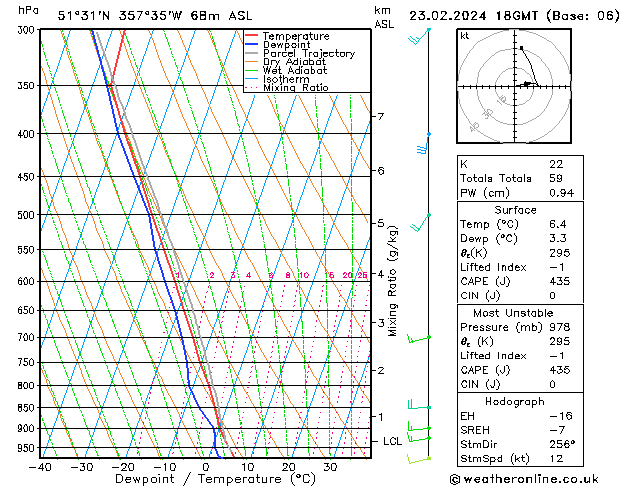The height and width of the screenshot is (486, 629).
Task: Click the wind barb at the 300 hPa level
Action: pos(419,36)
